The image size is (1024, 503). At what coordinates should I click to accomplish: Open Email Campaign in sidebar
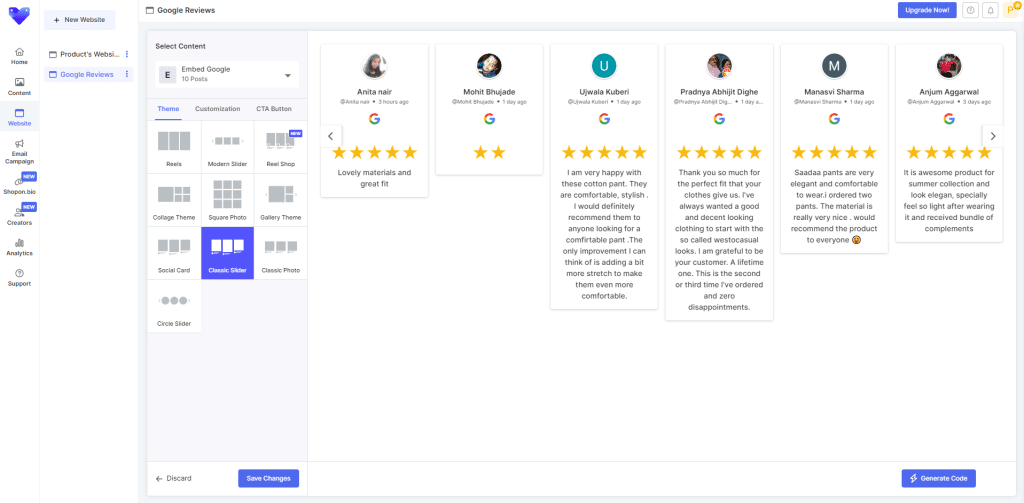19,150
